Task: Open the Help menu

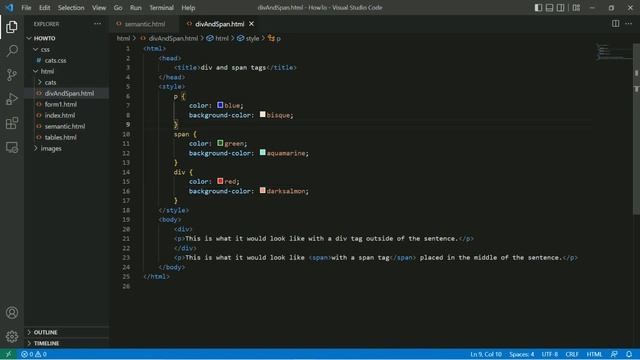Action: click(x=188, y=8)
